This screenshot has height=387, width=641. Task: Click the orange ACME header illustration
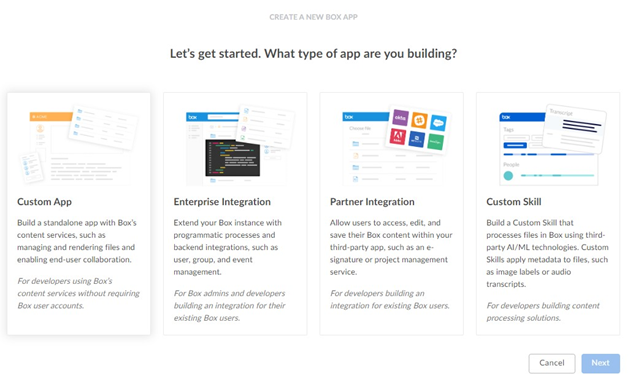pyautogui.click(x=51, y=117)
